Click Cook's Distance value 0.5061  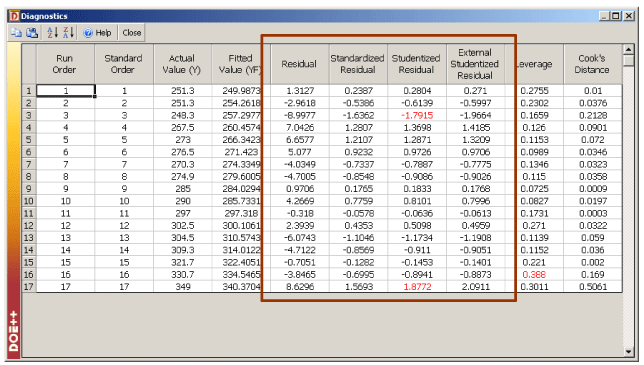click(x=593, y=287)
